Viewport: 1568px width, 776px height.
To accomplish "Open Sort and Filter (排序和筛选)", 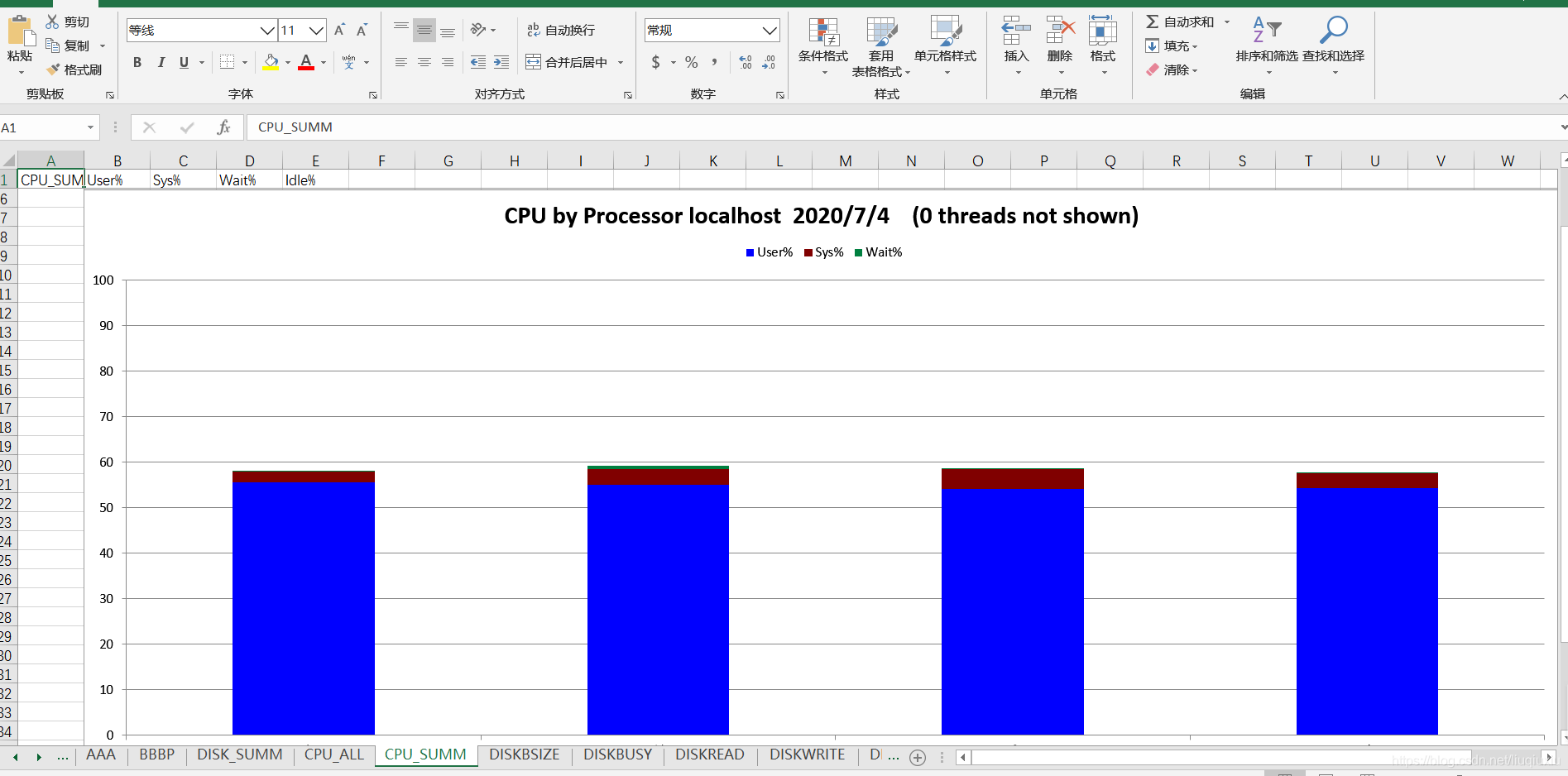I will coord(1267,46).
